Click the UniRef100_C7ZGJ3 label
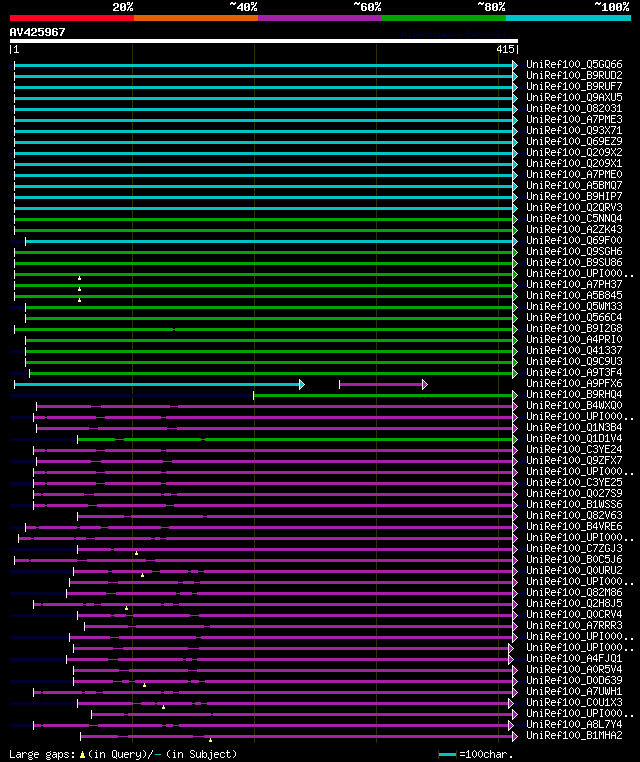Screen dimensions: 640x762 coord(574,548)
